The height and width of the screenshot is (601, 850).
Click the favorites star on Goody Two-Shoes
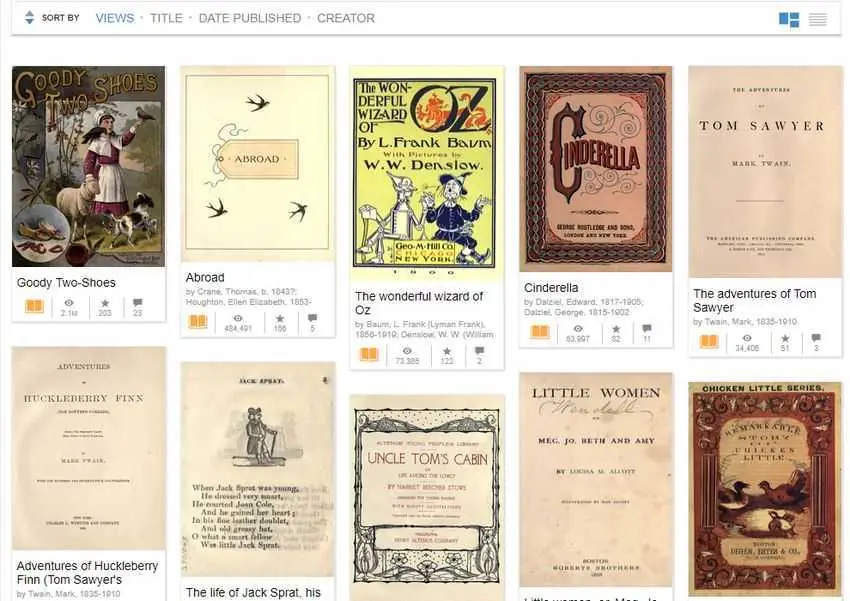click(x=105, y=303)
